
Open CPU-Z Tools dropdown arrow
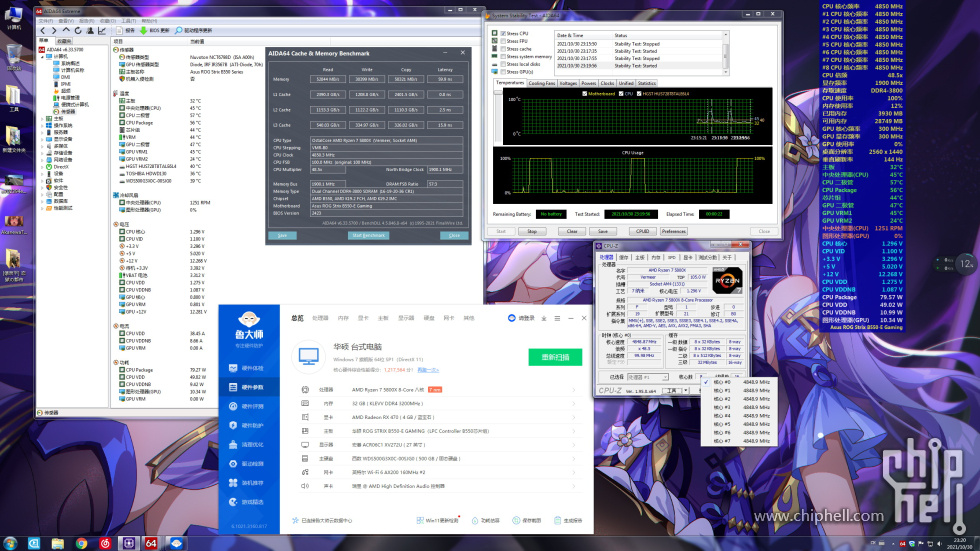[x=686, y=390]
